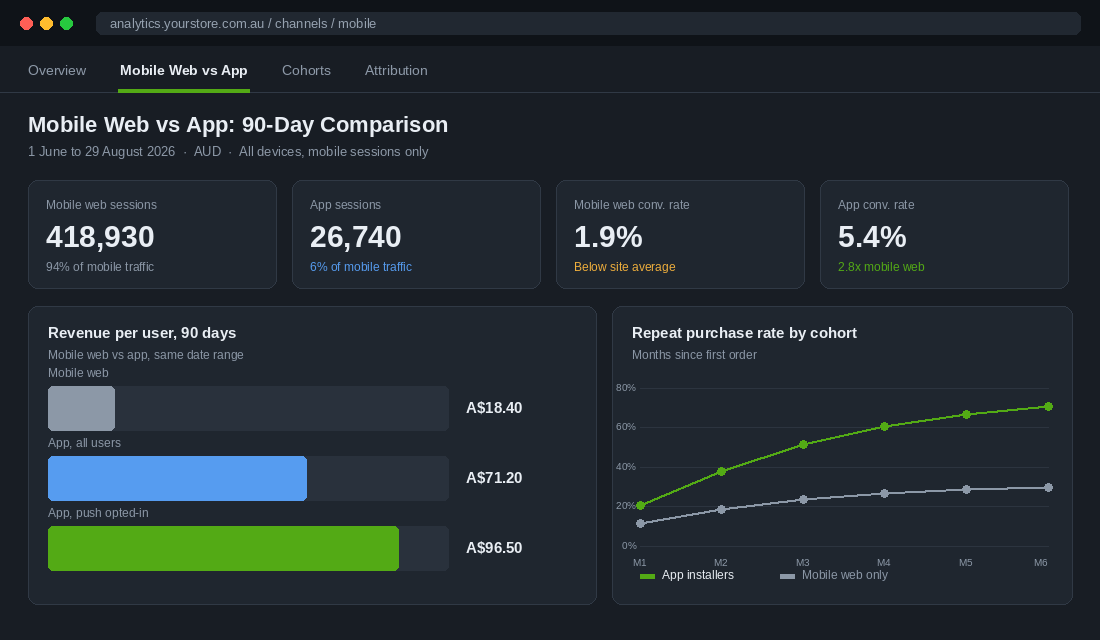This screenshot has height=640, width=1100.
Task: Click the Mobile web only M5 data point
Action: click(x=967, y=489)
